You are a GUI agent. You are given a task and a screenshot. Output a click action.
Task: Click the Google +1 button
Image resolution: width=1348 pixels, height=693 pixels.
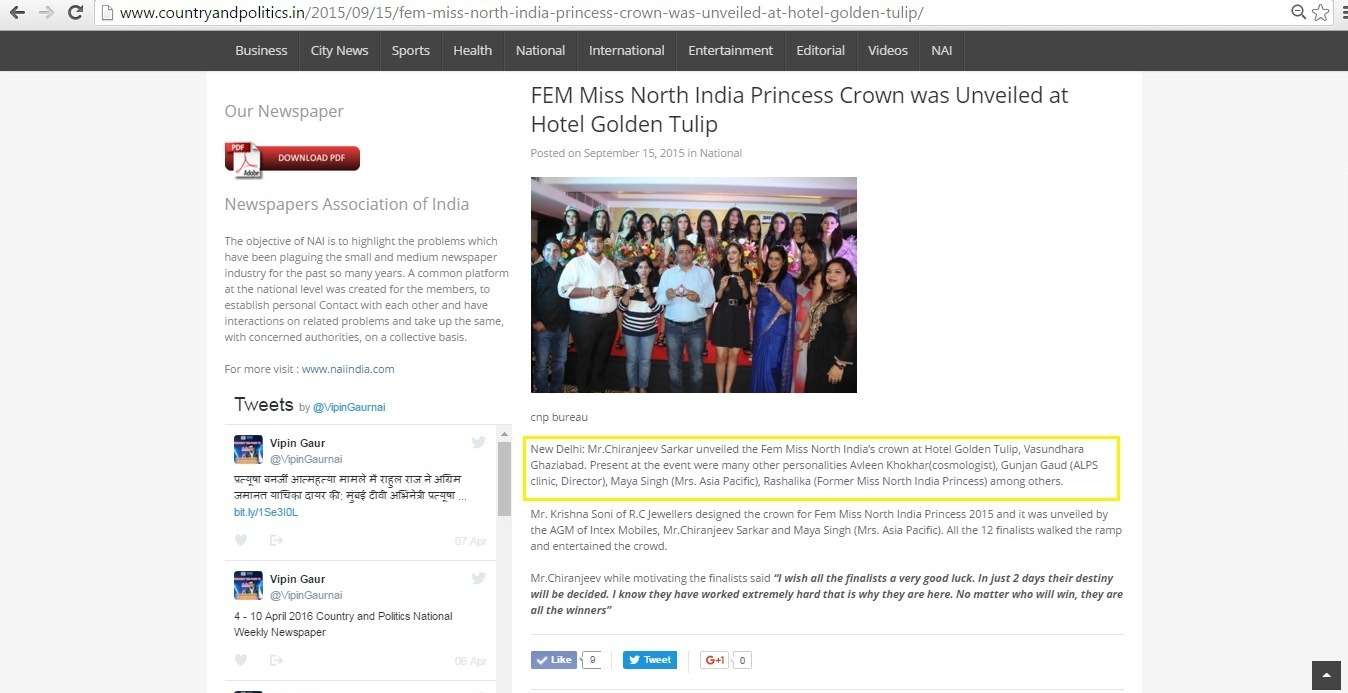714,660
